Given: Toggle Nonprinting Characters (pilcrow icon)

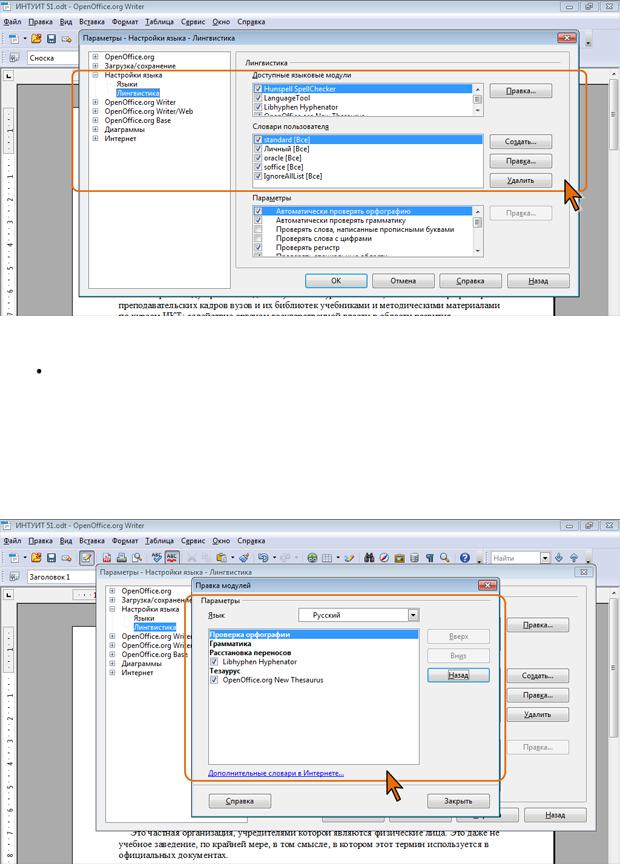Looking at the screenshot, I should tap(429, 558).
